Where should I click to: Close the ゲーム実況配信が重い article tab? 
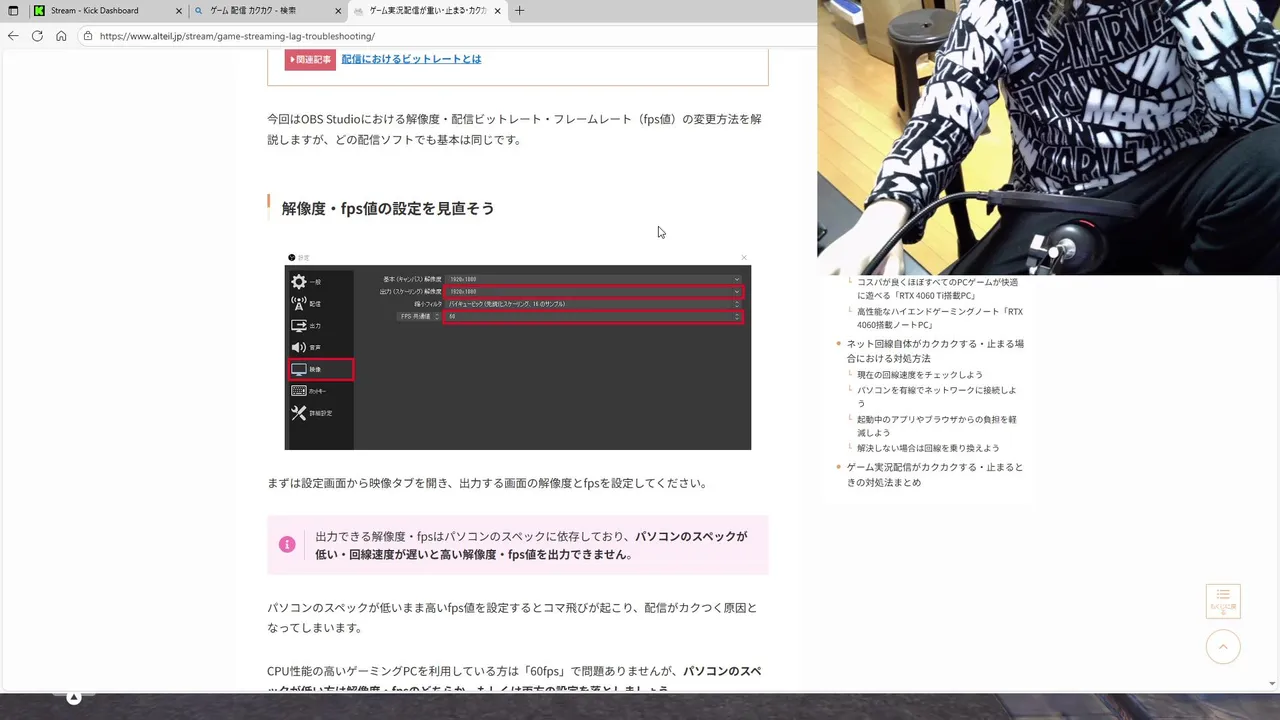[497, 11]
